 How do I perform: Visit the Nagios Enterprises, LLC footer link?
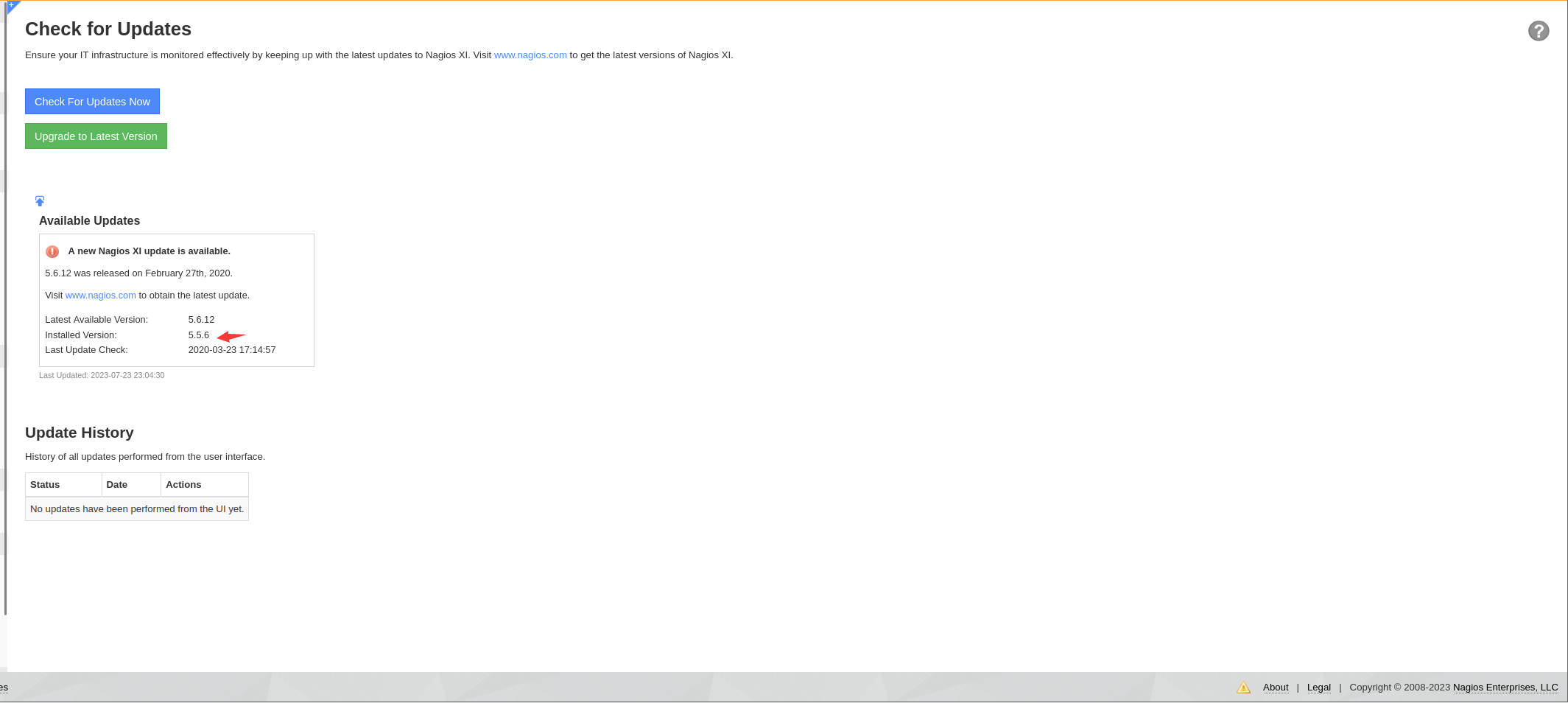[x=1505, y=688]
